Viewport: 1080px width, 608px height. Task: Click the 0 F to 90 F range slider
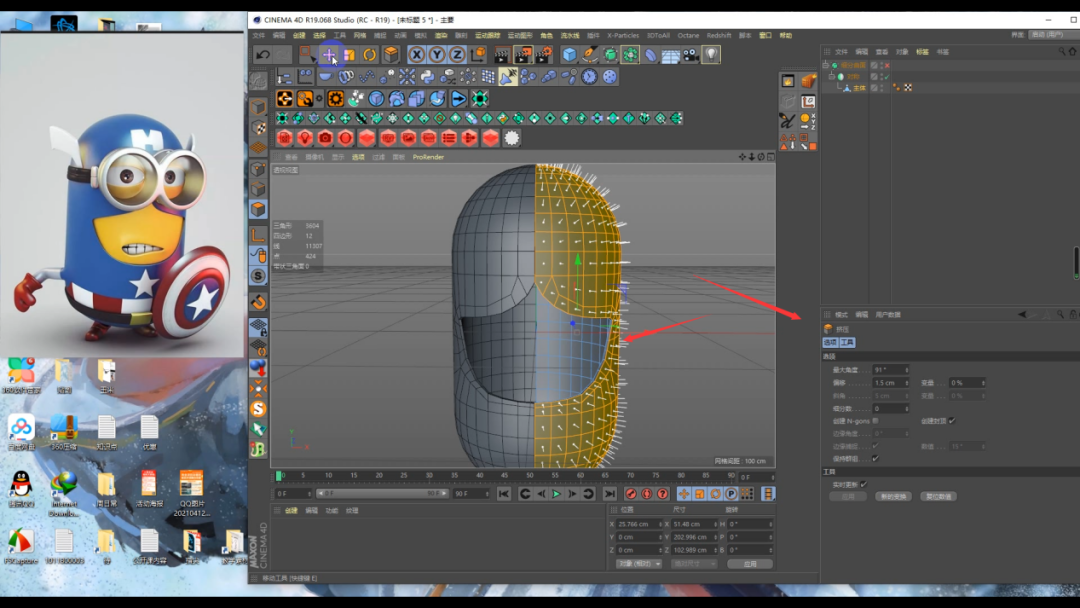(382, 494)
